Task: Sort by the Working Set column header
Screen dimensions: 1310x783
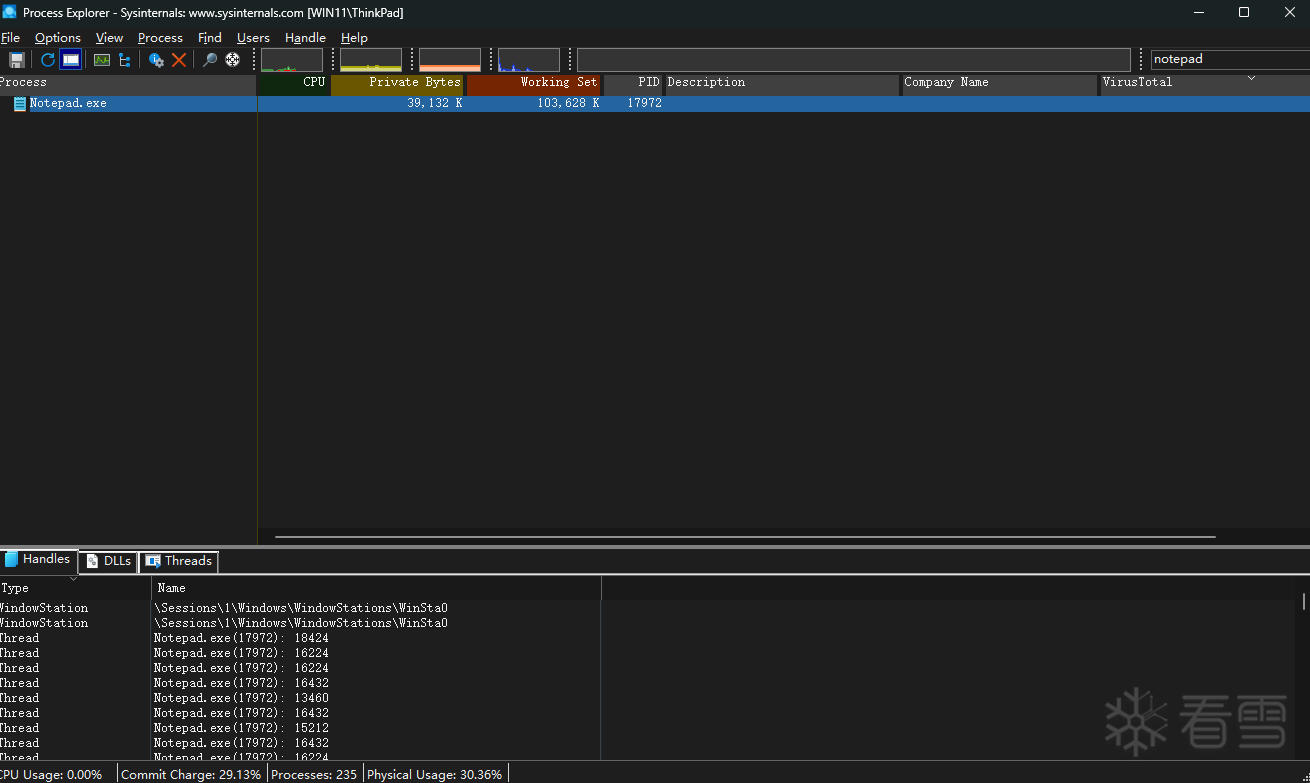Action: click(534, 83)
